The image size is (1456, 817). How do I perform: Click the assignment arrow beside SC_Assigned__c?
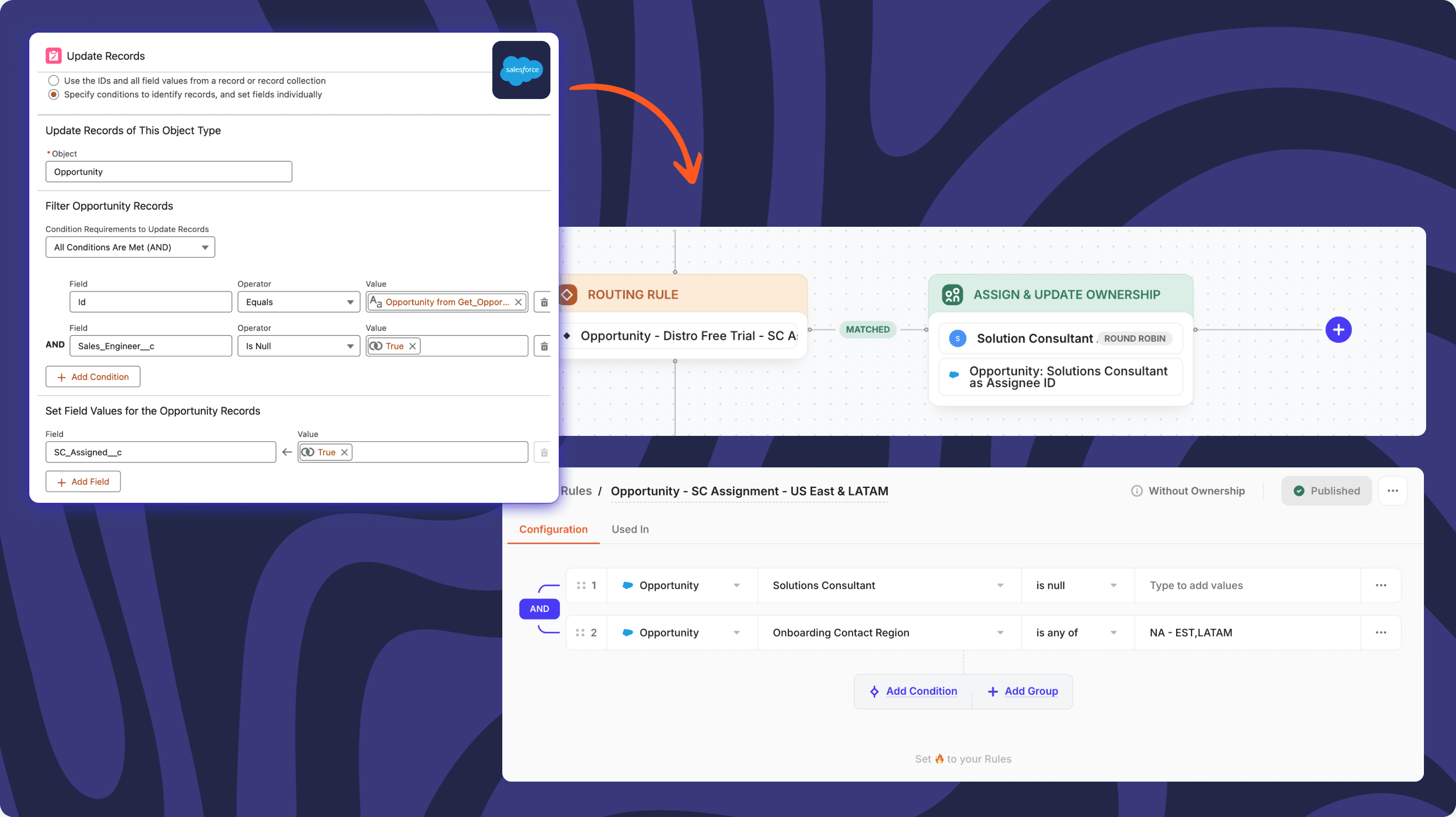(x=287, y=452)
